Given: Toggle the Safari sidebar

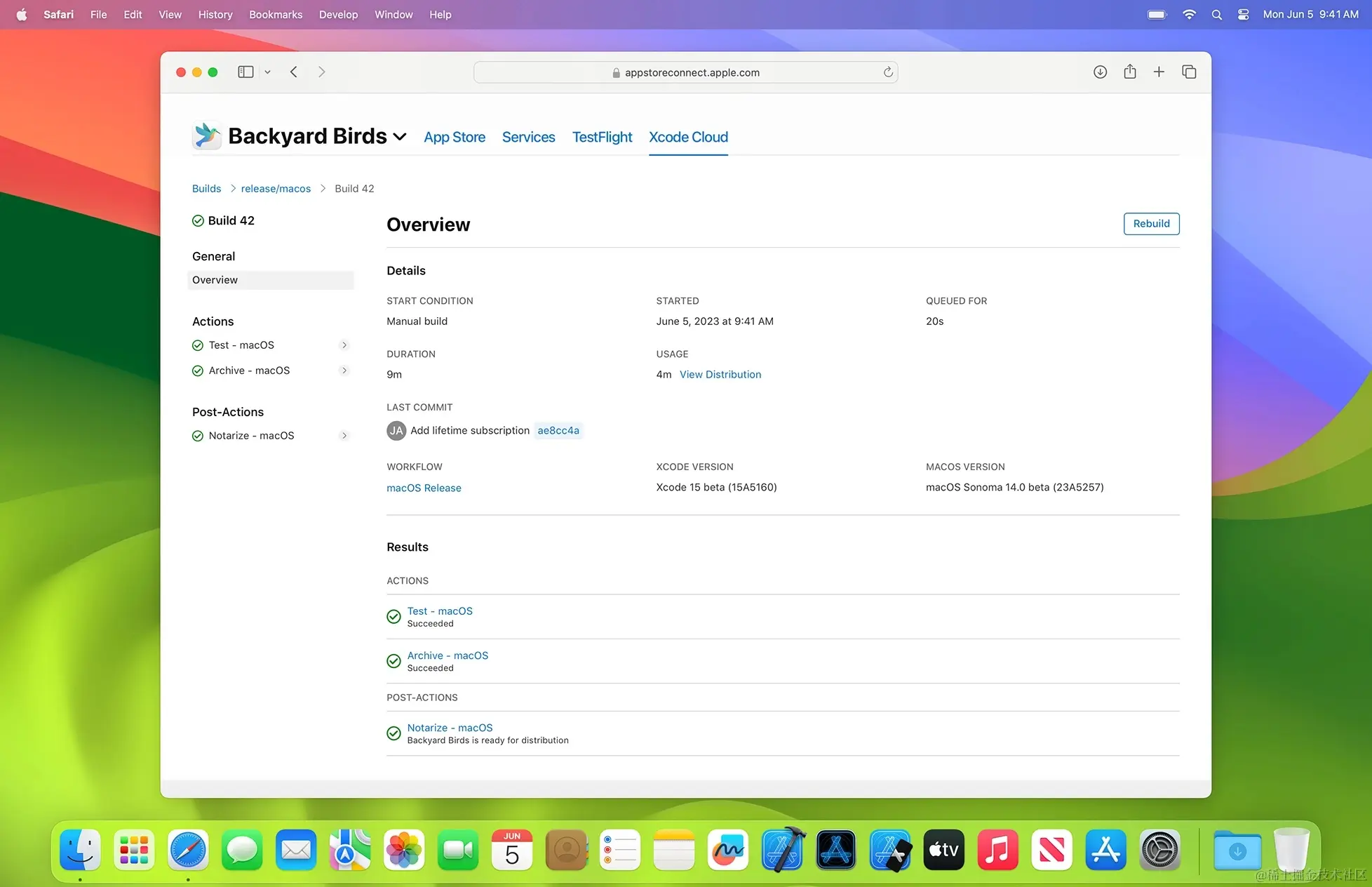Looking at the screenshot, I should [245, 72].
